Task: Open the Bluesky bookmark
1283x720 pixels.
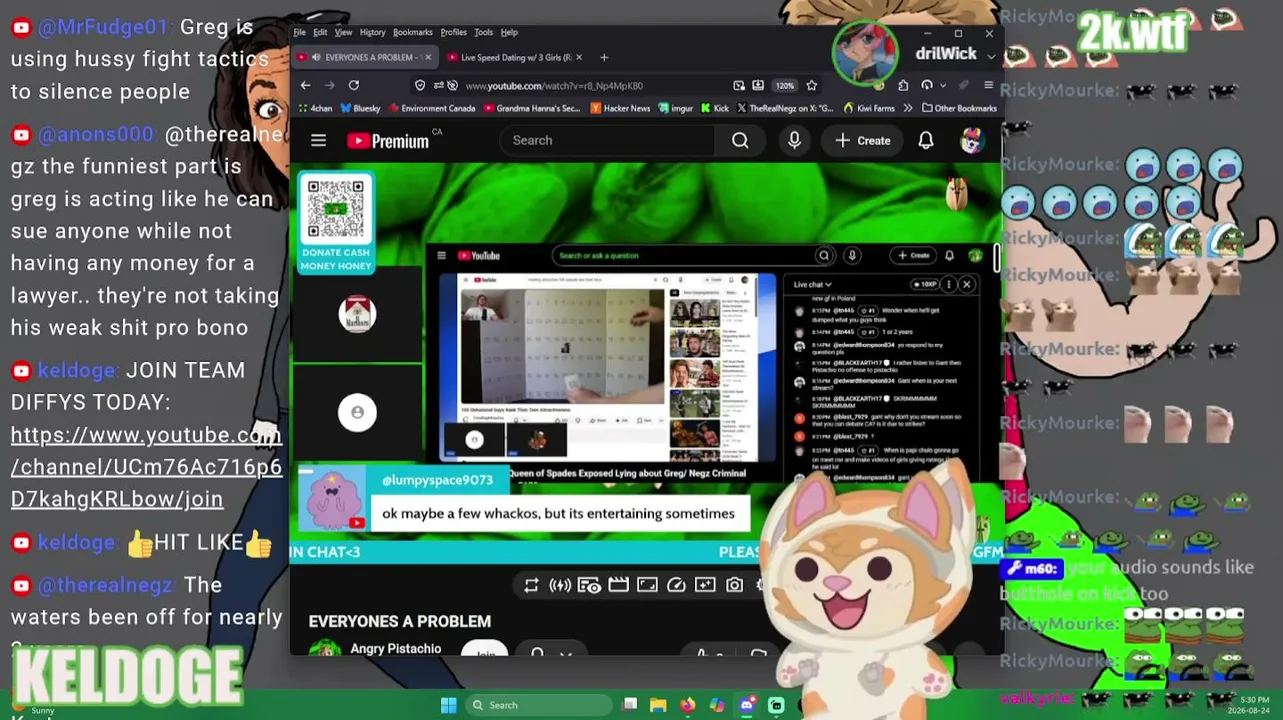Action: point(360,108)
